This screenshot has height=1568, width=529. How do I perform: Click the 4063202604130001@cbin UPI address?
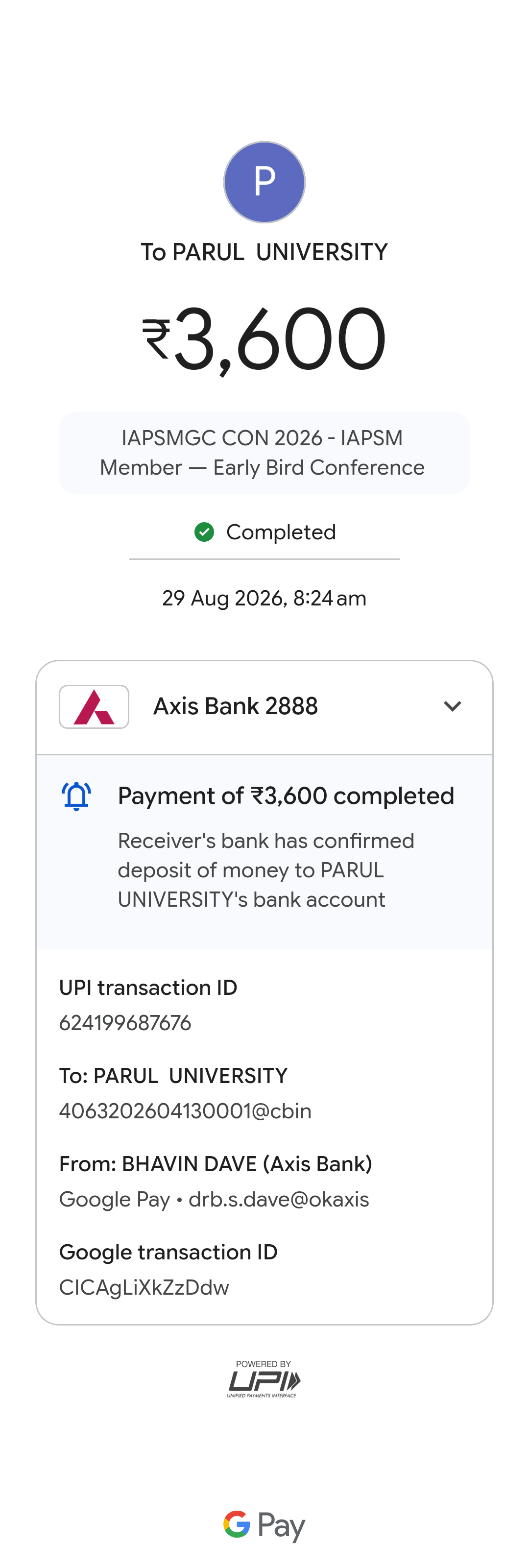(185, 1111)
